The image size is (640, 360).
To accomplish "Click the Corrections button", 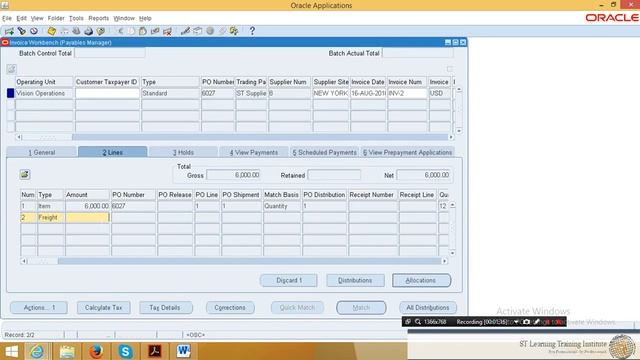I will [230, 307].
